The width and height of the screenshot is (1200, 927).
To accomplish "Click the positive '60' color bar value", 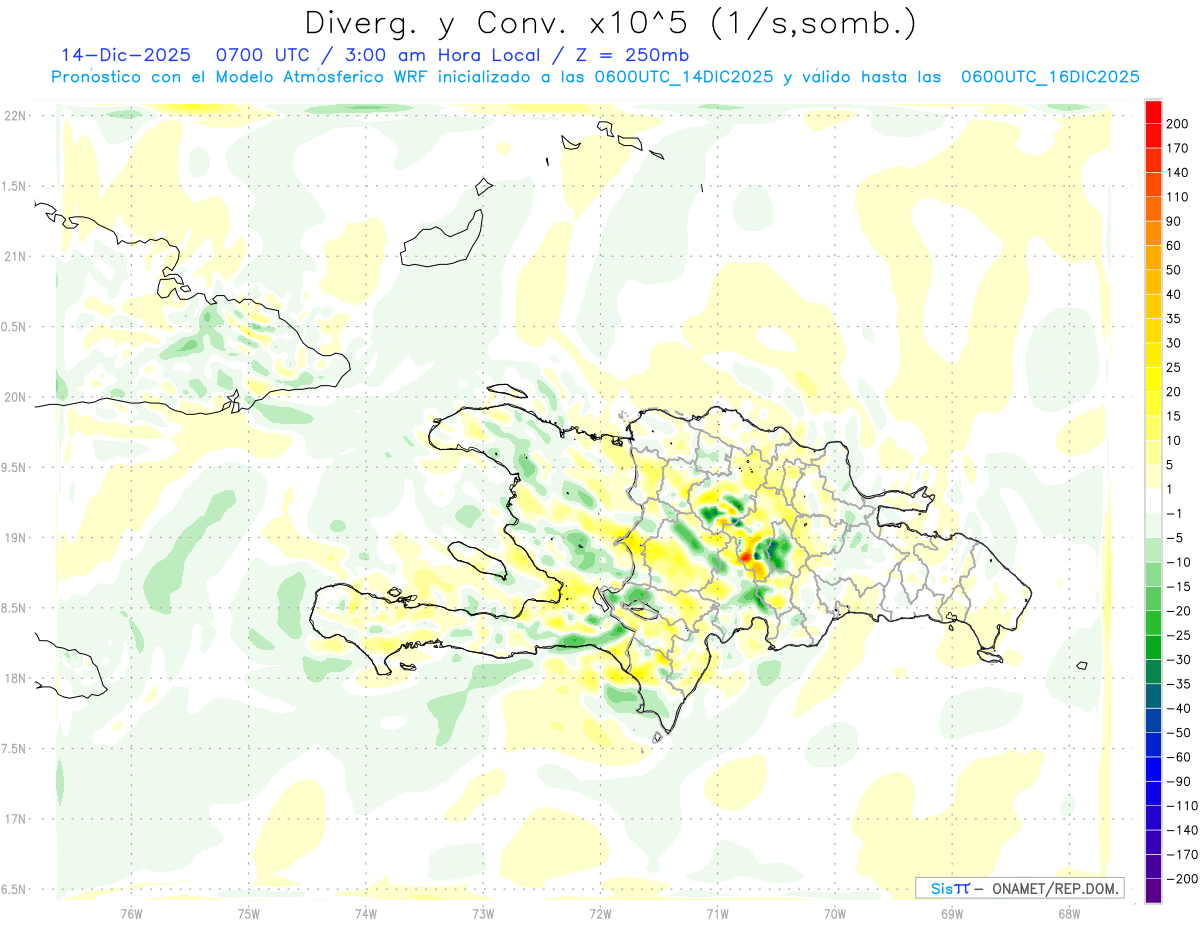I will click(x=1176, y=246).
